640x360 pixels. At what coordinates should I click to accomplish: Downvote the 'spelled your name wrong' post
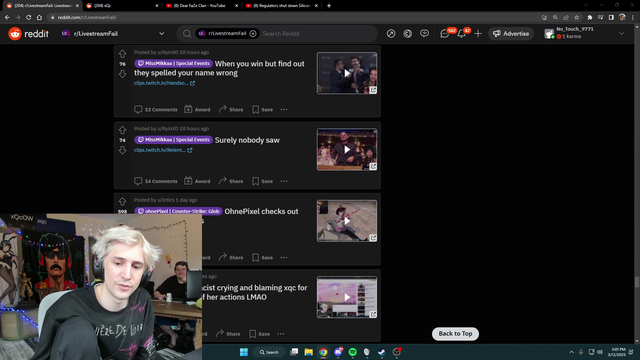(x=122, y=74)
